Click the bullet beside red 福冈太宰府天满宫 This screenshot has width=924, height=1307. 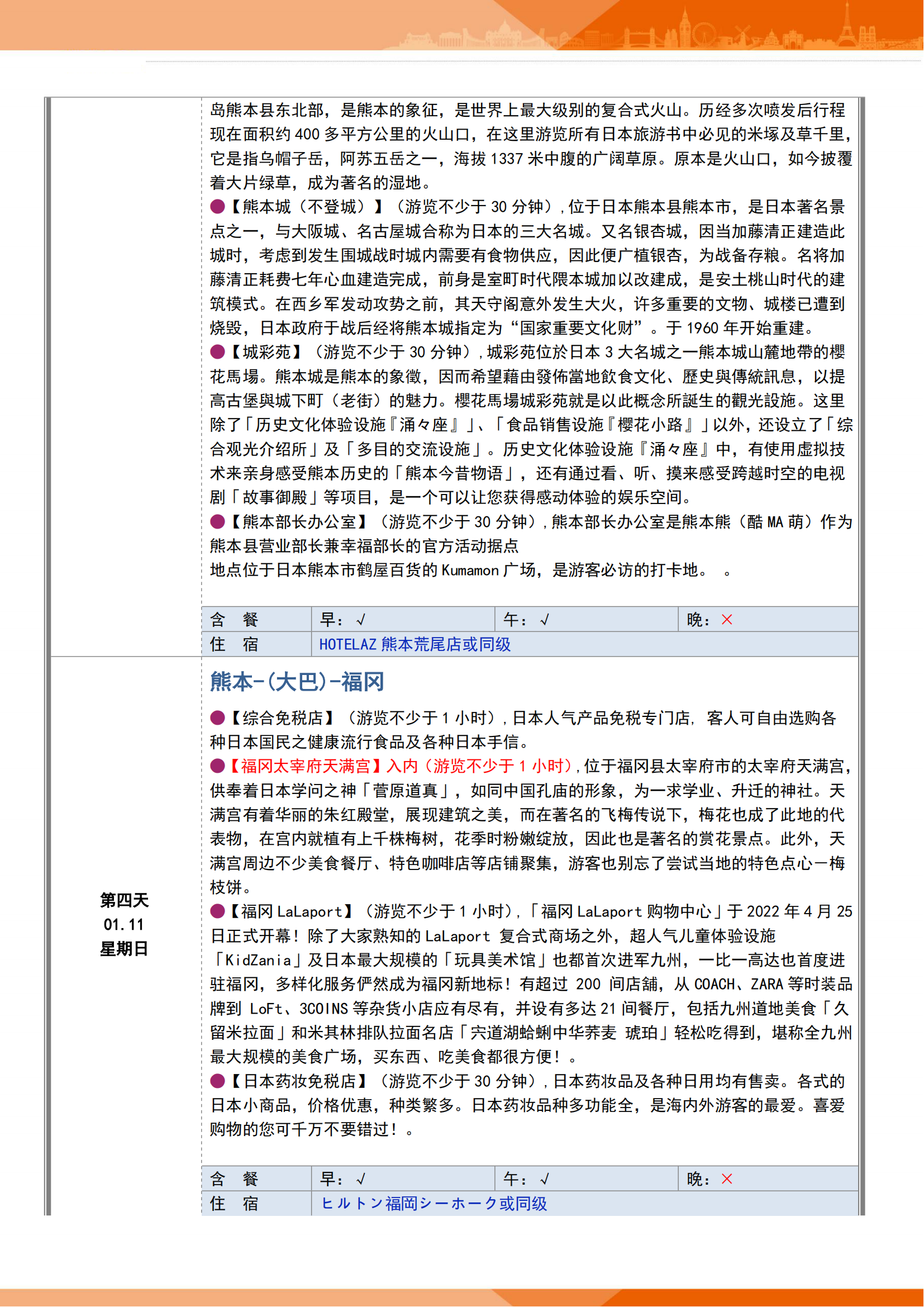tap(217, 766)
